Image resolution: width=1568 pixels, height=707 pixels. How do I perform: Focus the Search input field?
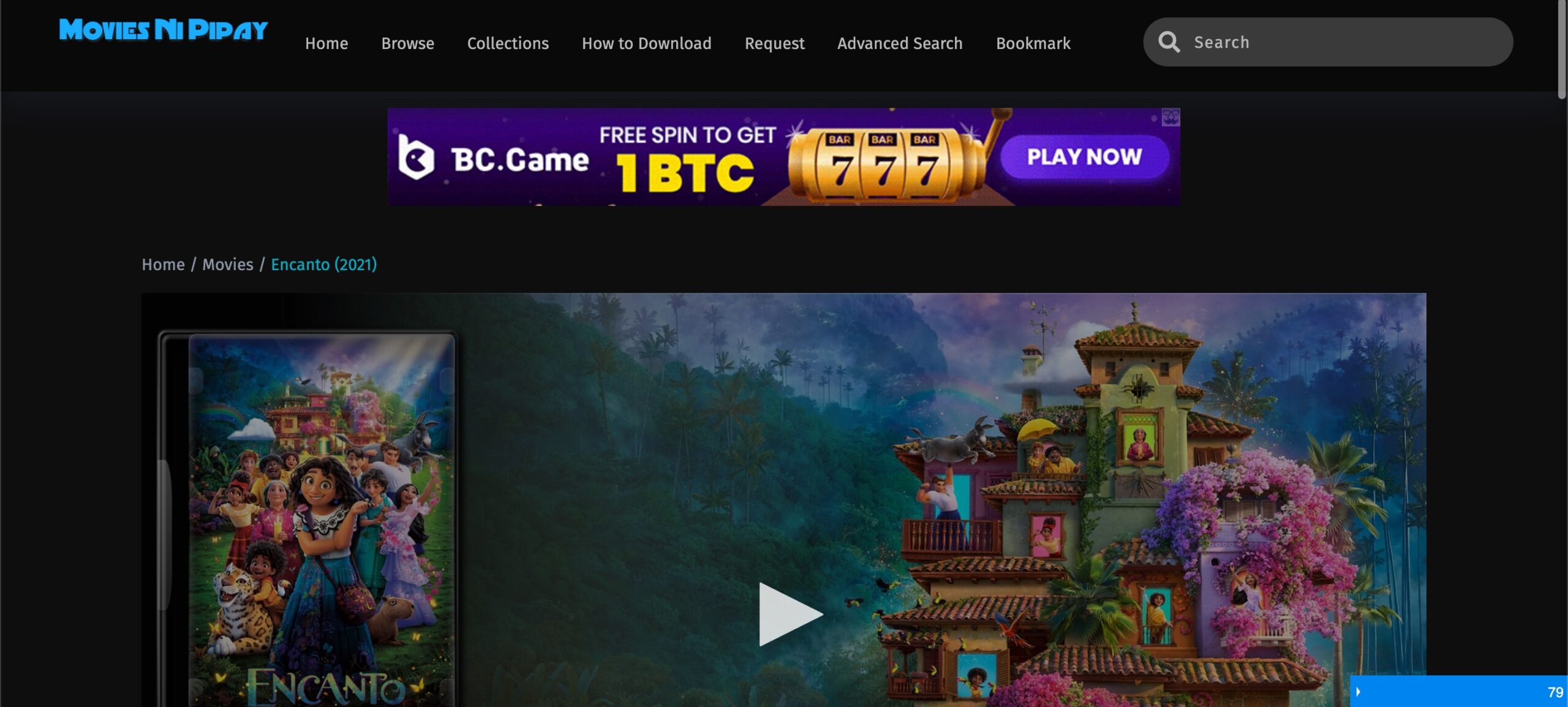[x=1328, y=42]
